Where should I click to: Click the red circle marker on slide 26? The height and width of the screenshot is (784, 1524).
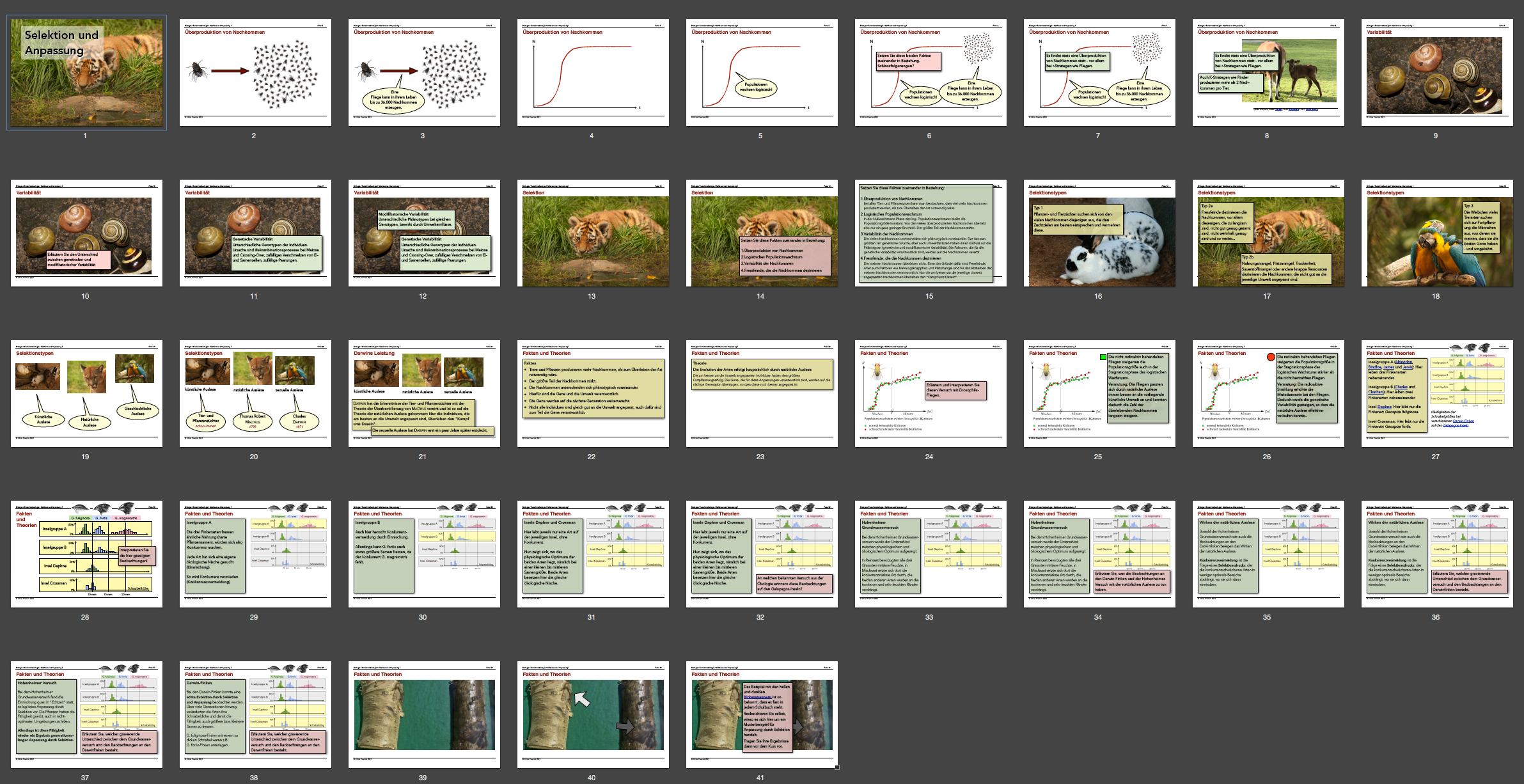1270,357
